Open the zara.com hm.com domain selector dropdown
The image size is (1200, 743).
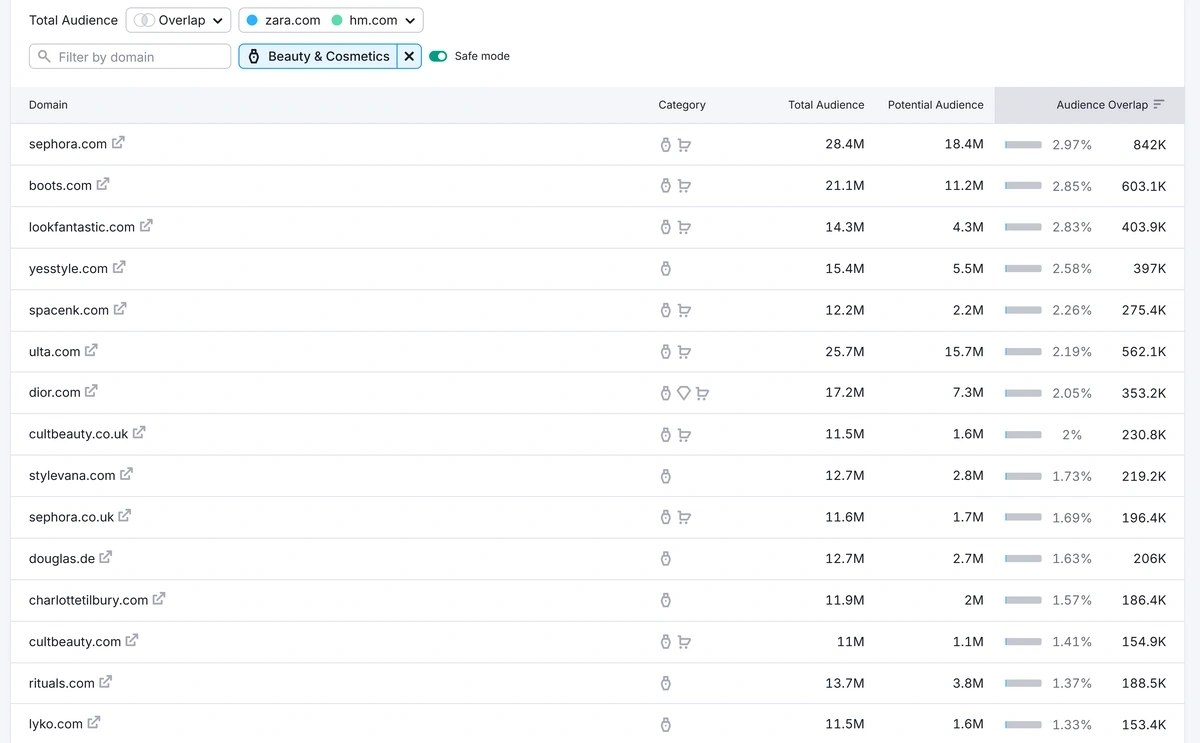[331, 20]
